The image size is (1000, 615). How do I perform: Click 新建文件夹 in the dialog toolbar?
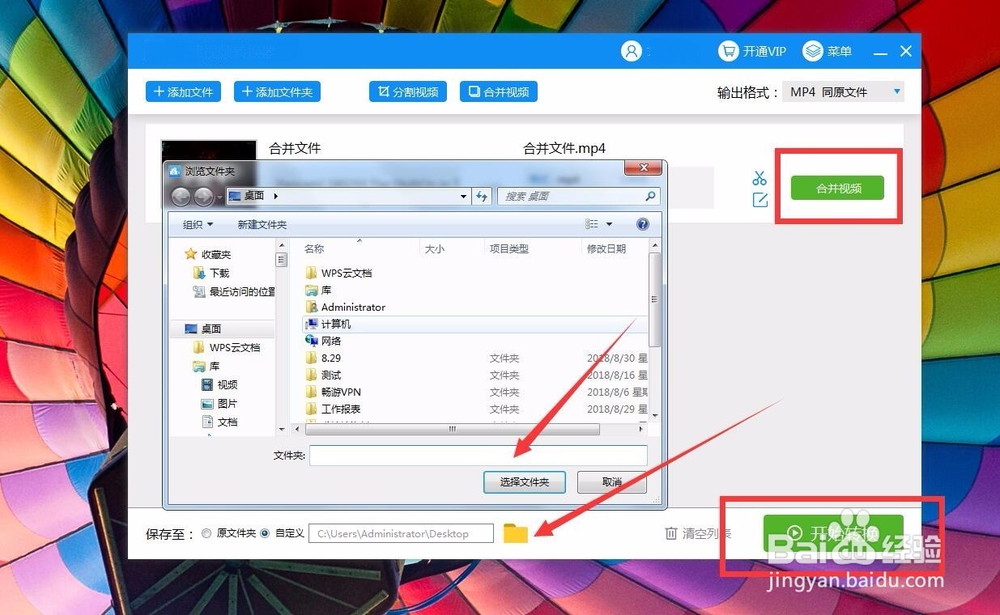coord(263,224)
